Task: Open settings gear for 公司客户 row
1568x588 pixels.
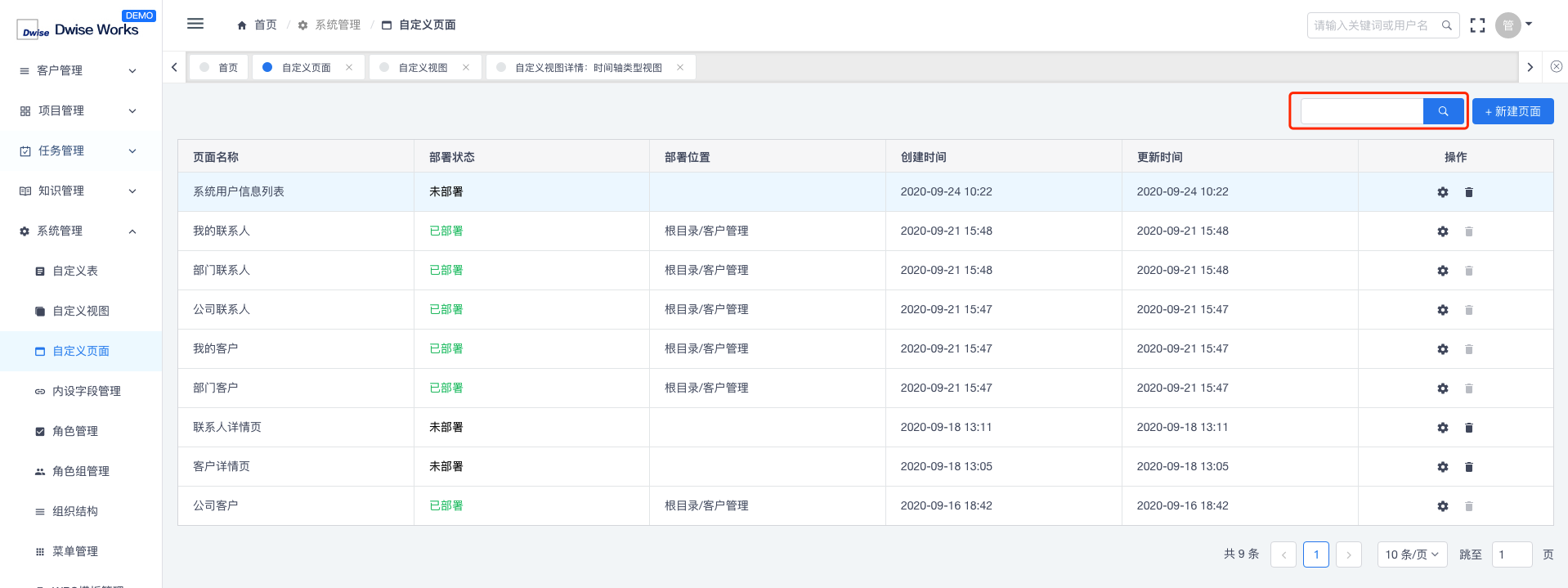Action: pos(1443,506)
